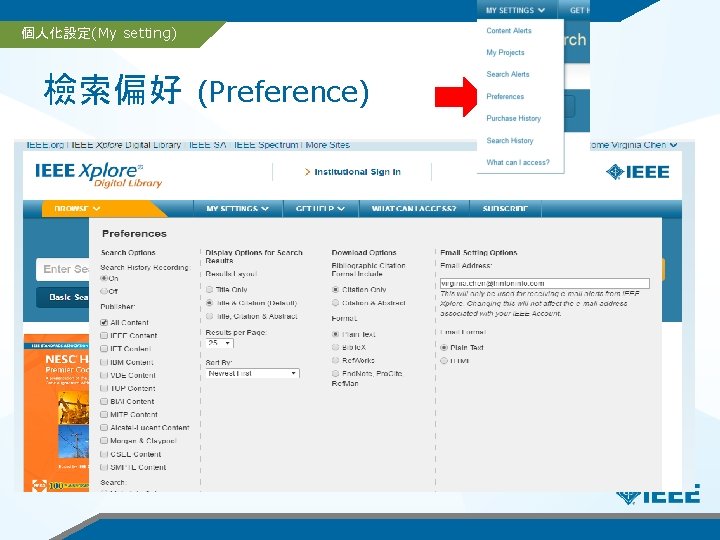Click the Enter Search Term box

coord(63,269)
